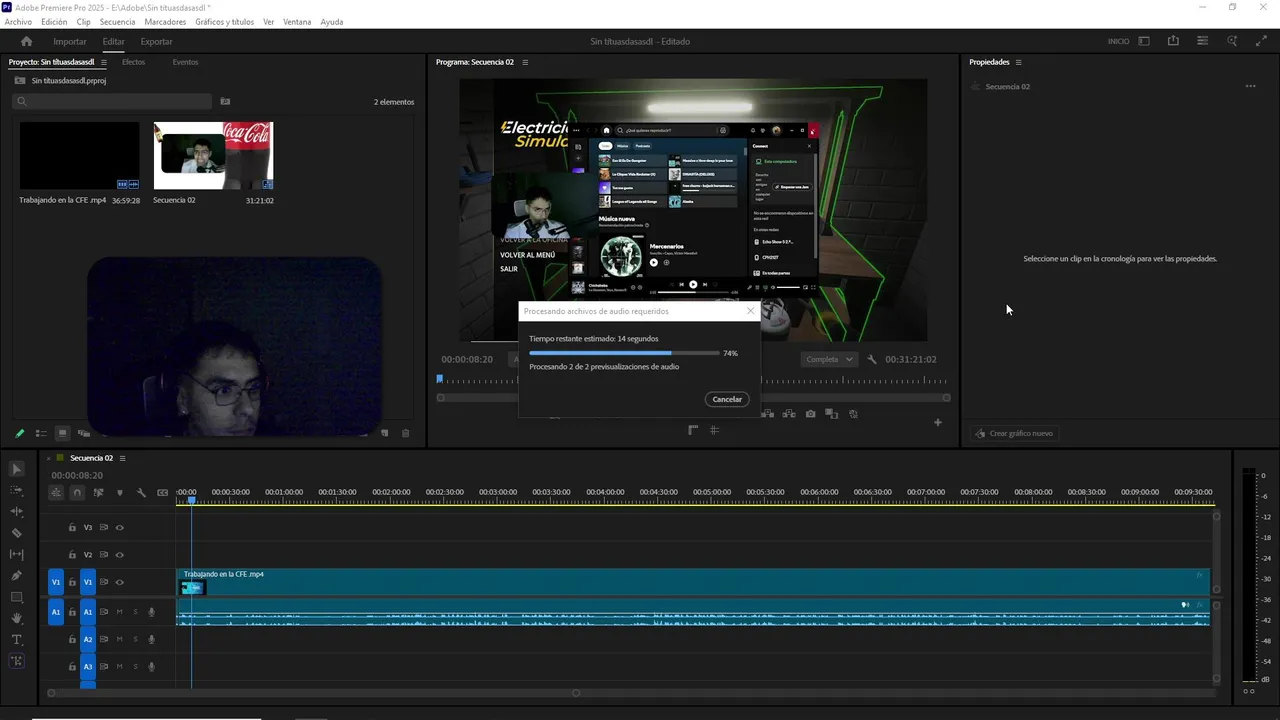Viewport: 1280px width, 720px height.
Task: Hide the V1 track output eye
Action: coord(119,582)
